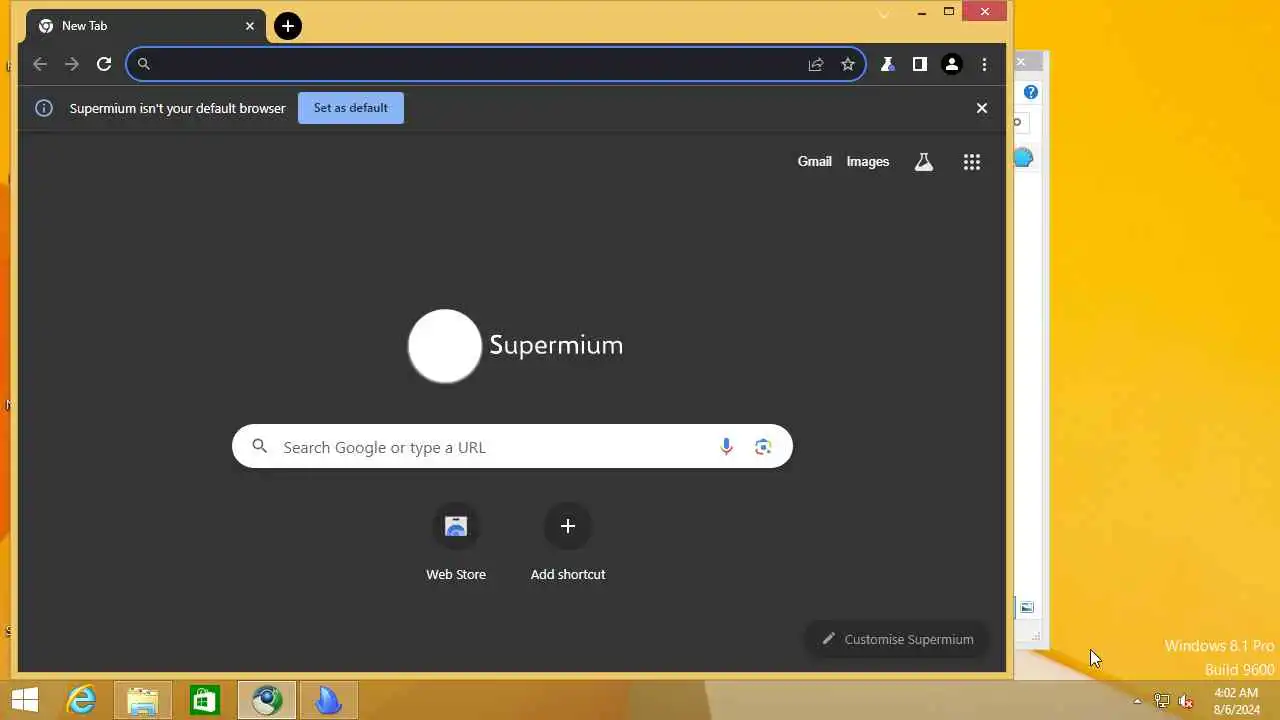Open the Windows Start button
The height and width of the screenshot is (720, 1280).
click(x=25, y=700)
